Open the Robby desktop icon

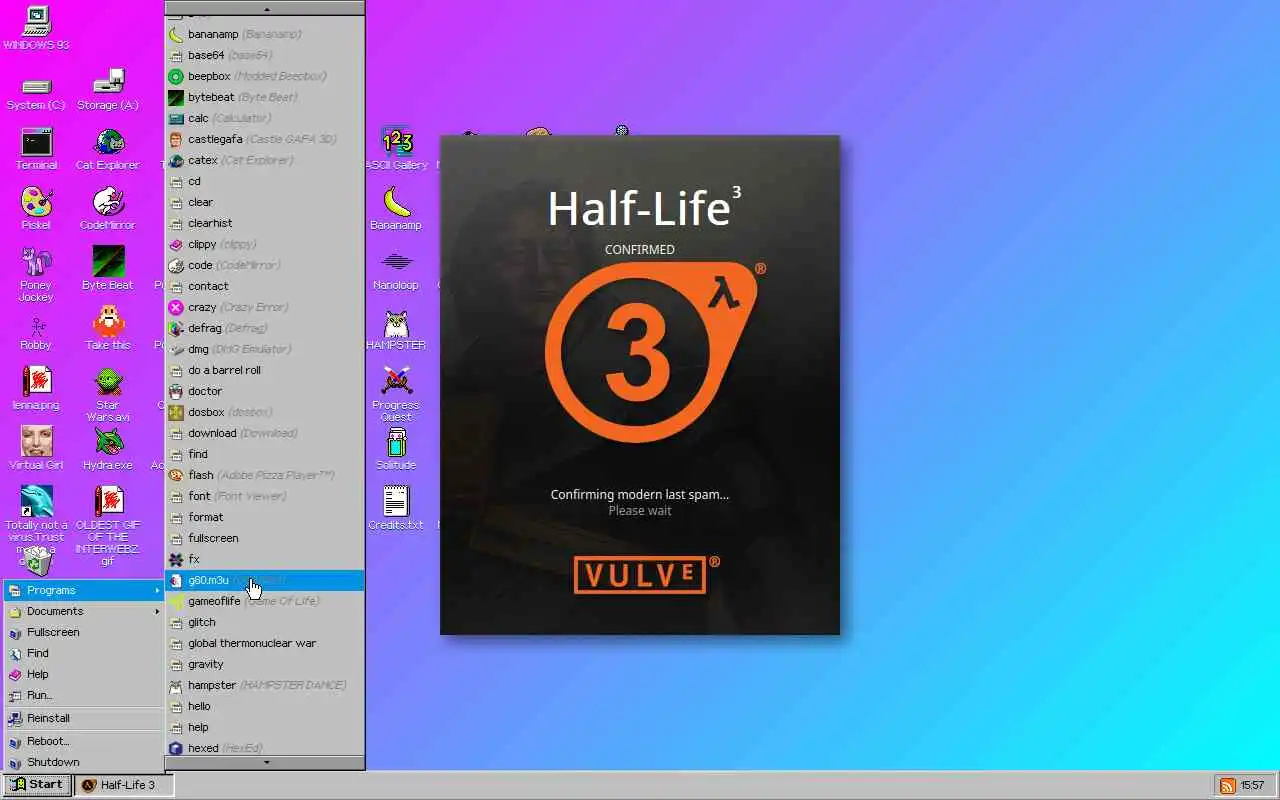[36, 332]
